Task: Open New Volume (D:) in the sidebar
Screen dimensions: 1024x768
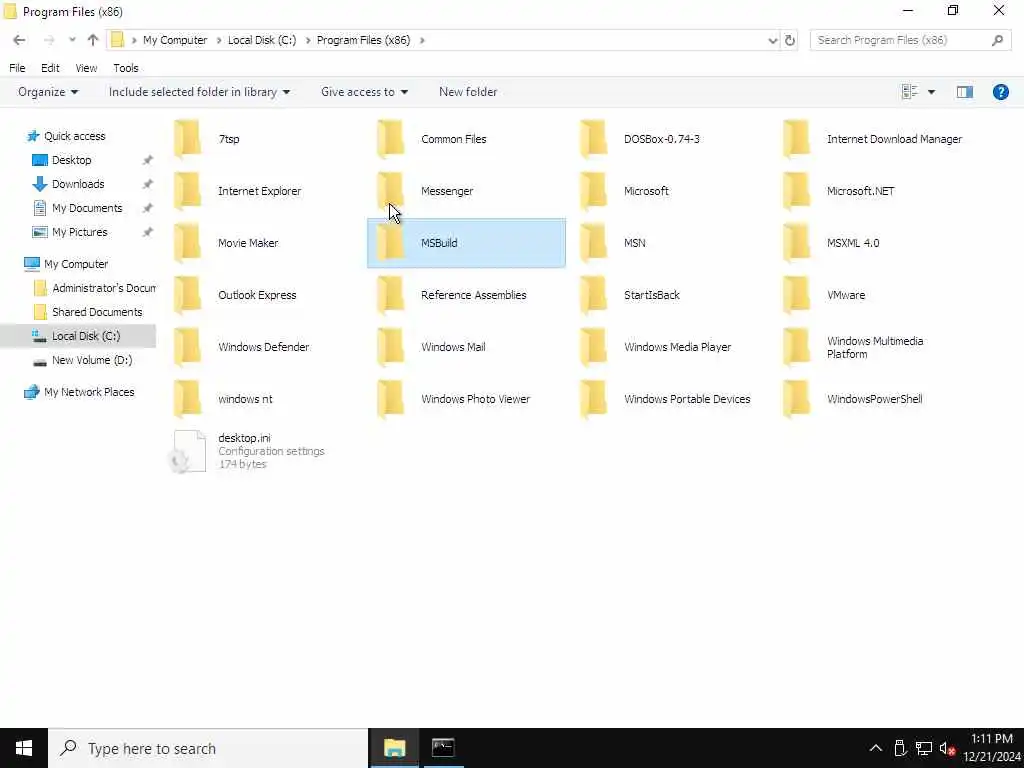Action: (91, 360)
